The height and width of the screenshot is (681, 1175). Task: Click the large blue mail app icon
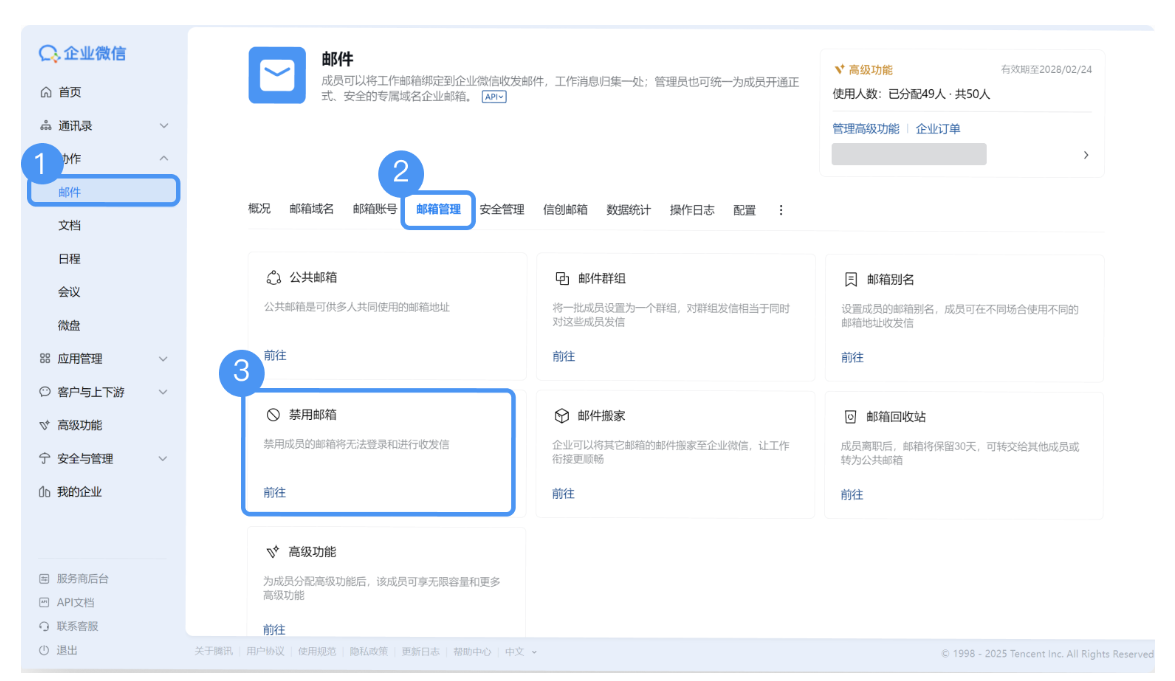[277, 75]
